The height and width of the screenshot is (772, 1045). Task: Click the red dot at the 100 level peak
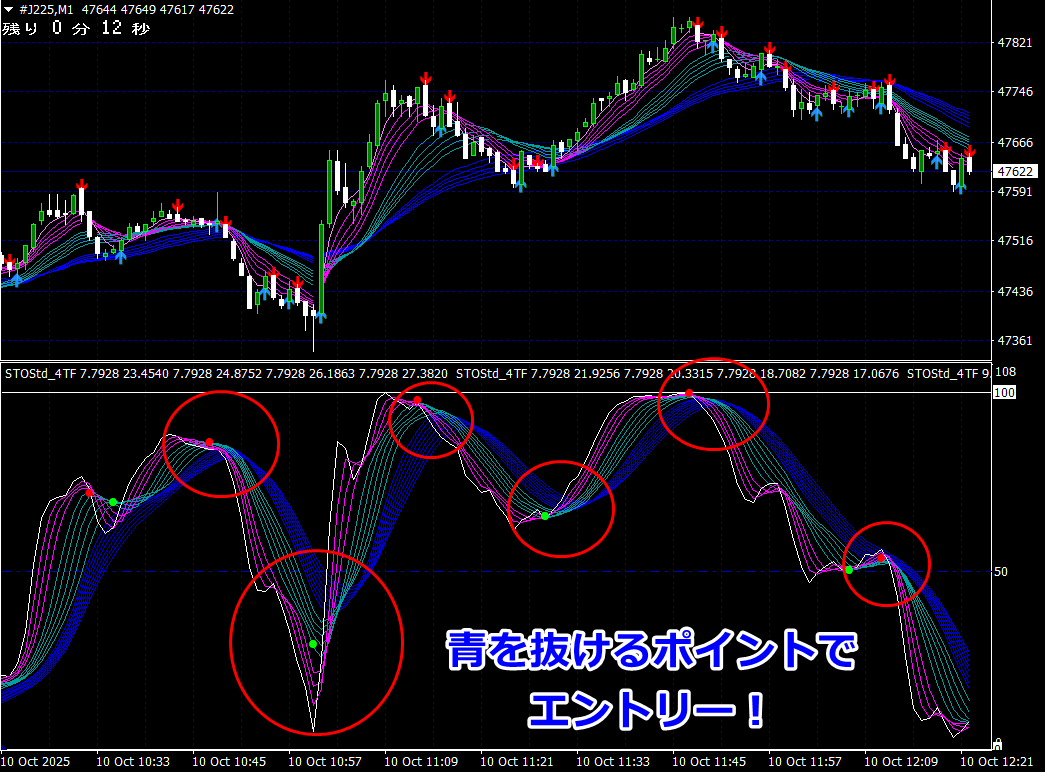pyautogui.click(x=689, y=393)
